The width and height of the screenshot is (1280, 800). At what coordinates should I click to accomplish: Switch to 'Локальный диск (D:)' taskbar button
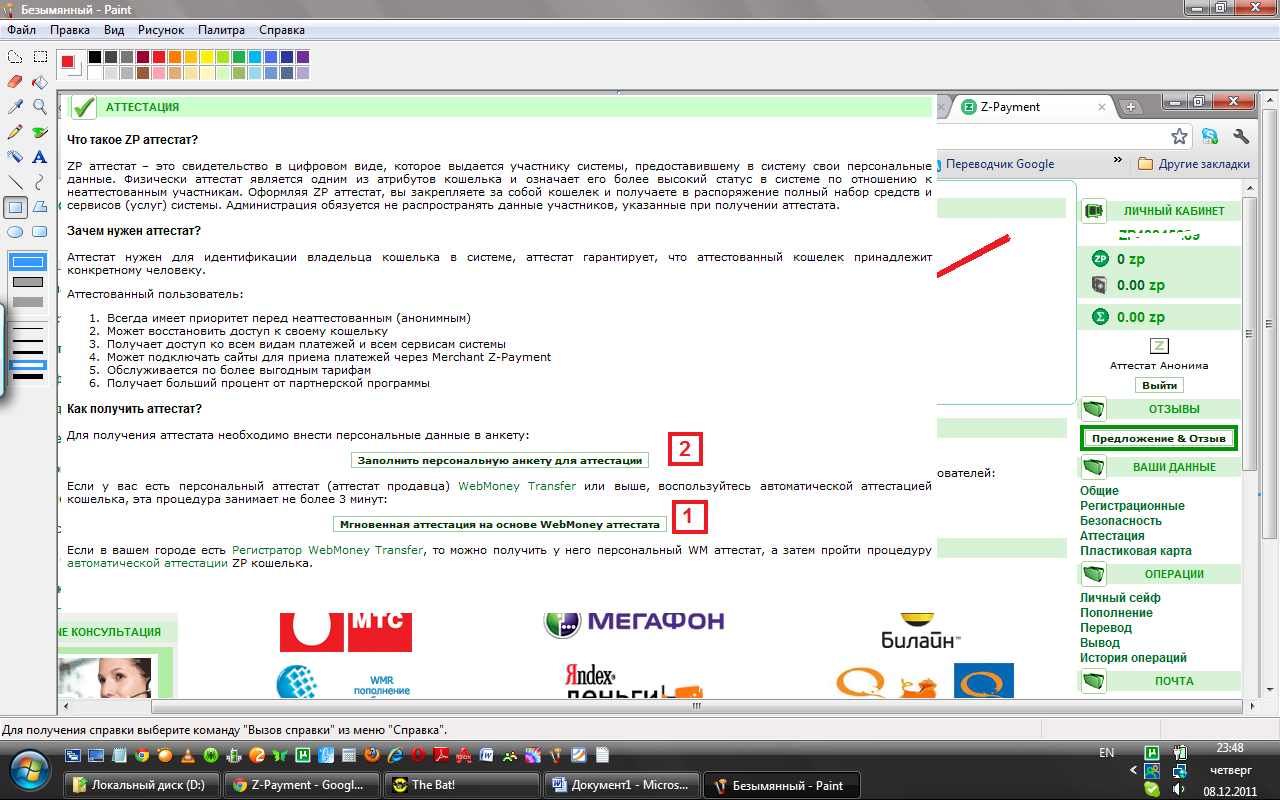[x=141, y=785]
